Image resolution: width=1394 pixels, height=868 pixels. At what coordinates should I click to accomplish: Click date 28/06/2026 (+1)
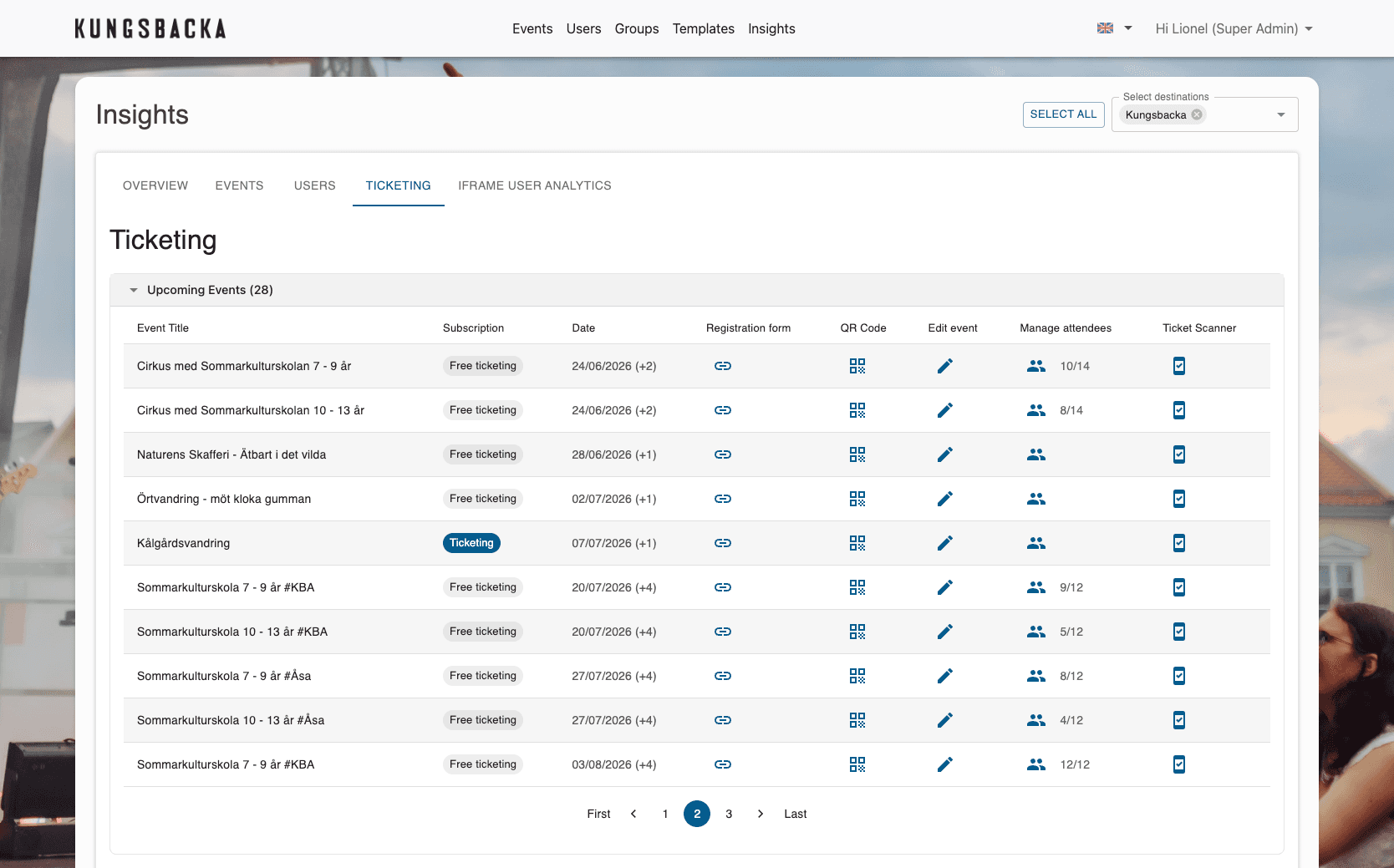point(614,454)
